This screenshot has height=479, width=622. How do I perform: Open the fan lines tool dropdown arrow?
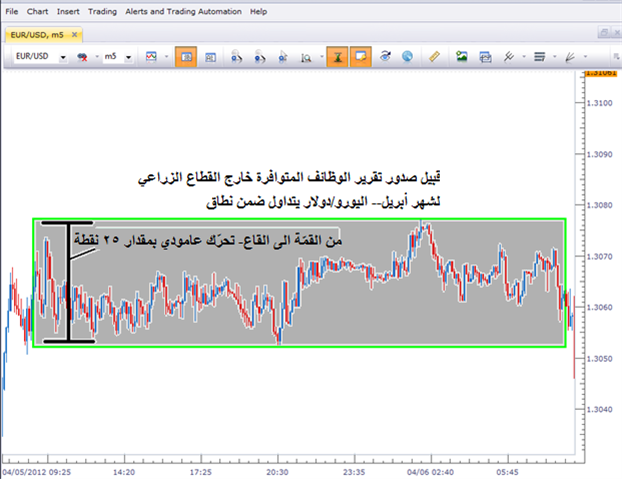(585, 57)
